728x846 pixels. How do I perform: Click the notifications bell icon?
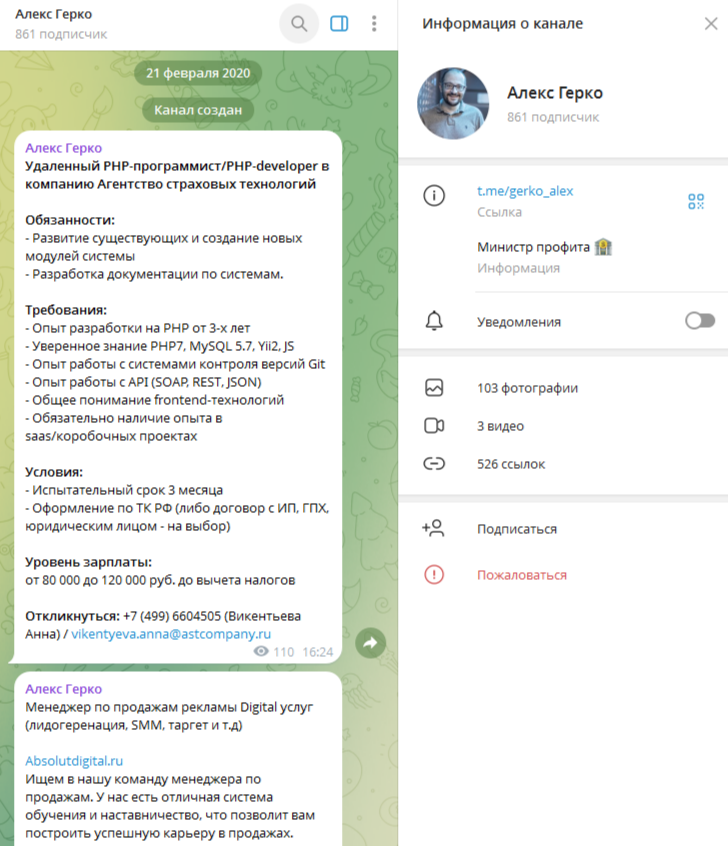pyautogui.click(x=434, y=321)
